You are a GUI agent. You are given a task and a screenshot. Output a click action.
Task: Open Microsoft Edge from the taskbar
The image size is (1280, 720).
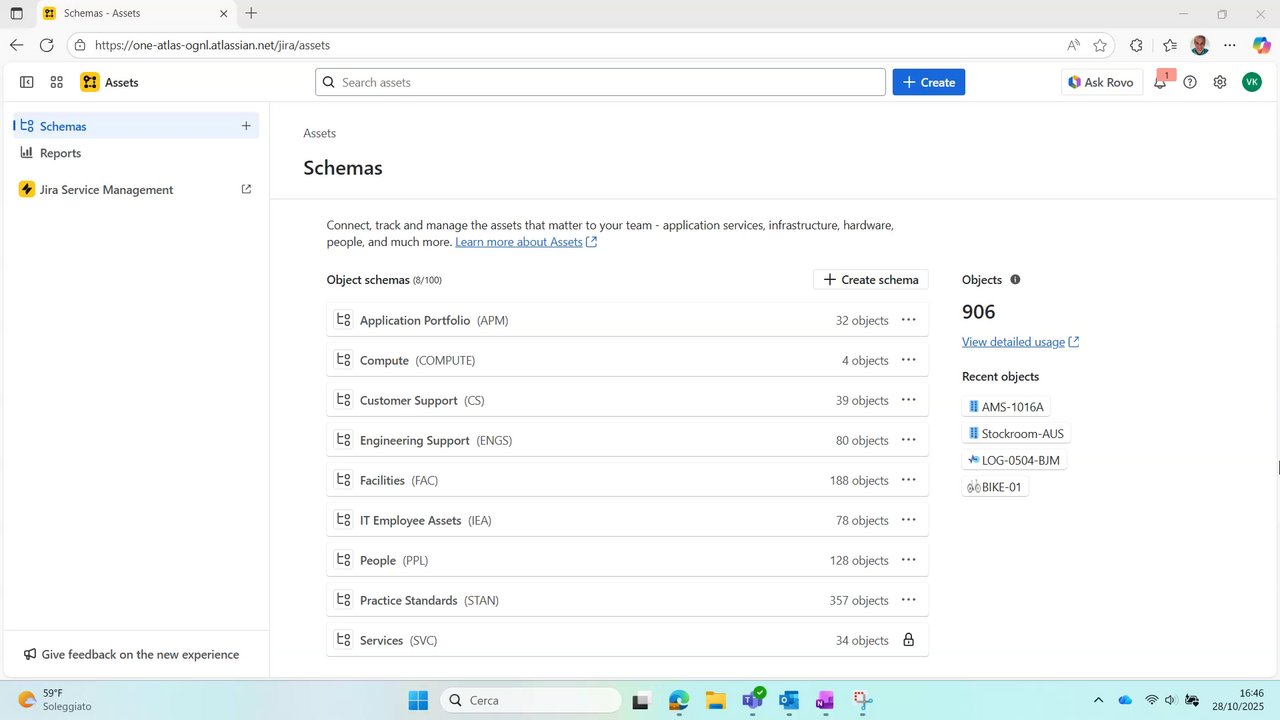[678, 700]
